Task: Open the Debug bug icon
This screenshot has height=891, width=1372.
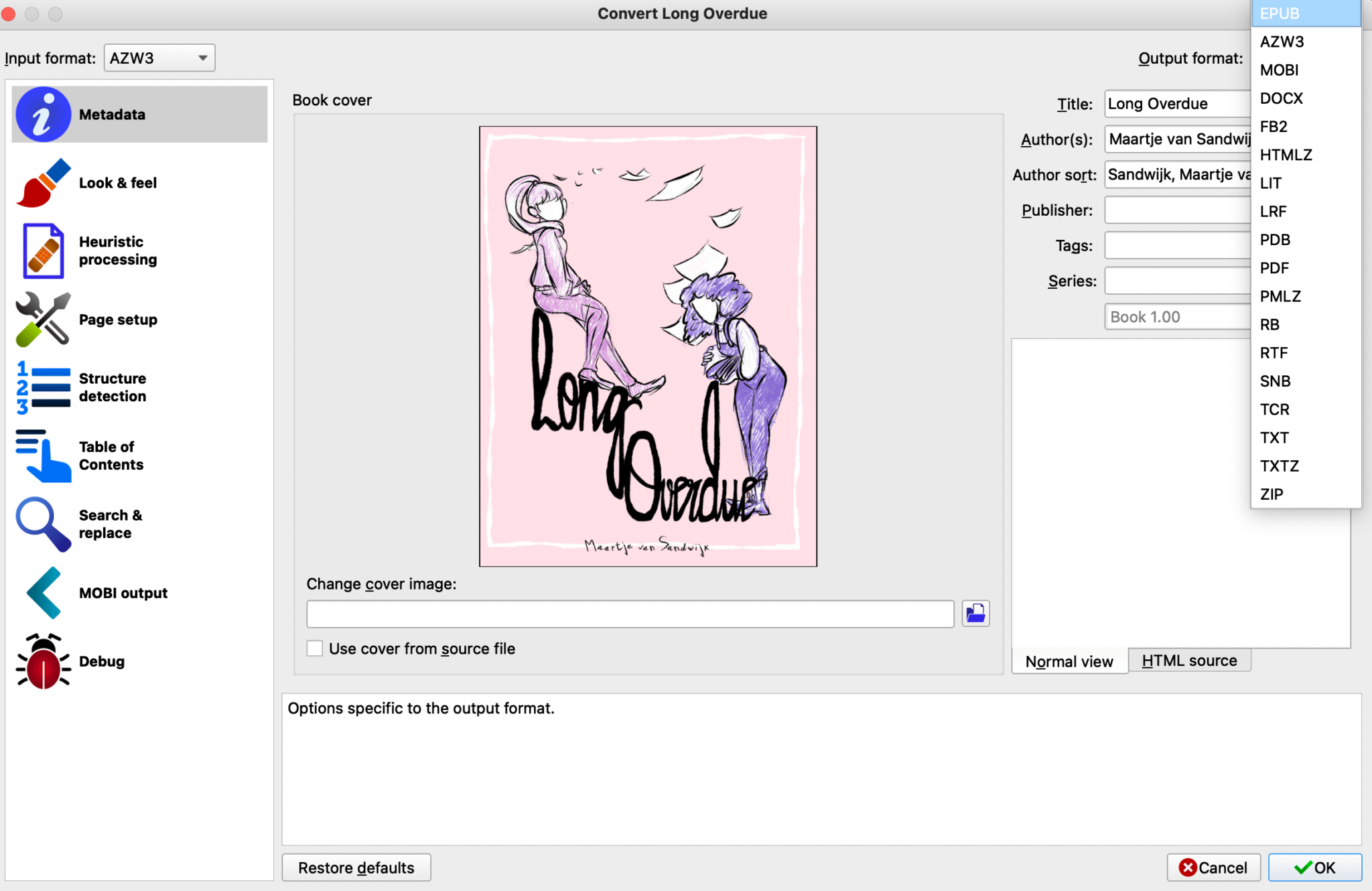Action: point(43,661)
